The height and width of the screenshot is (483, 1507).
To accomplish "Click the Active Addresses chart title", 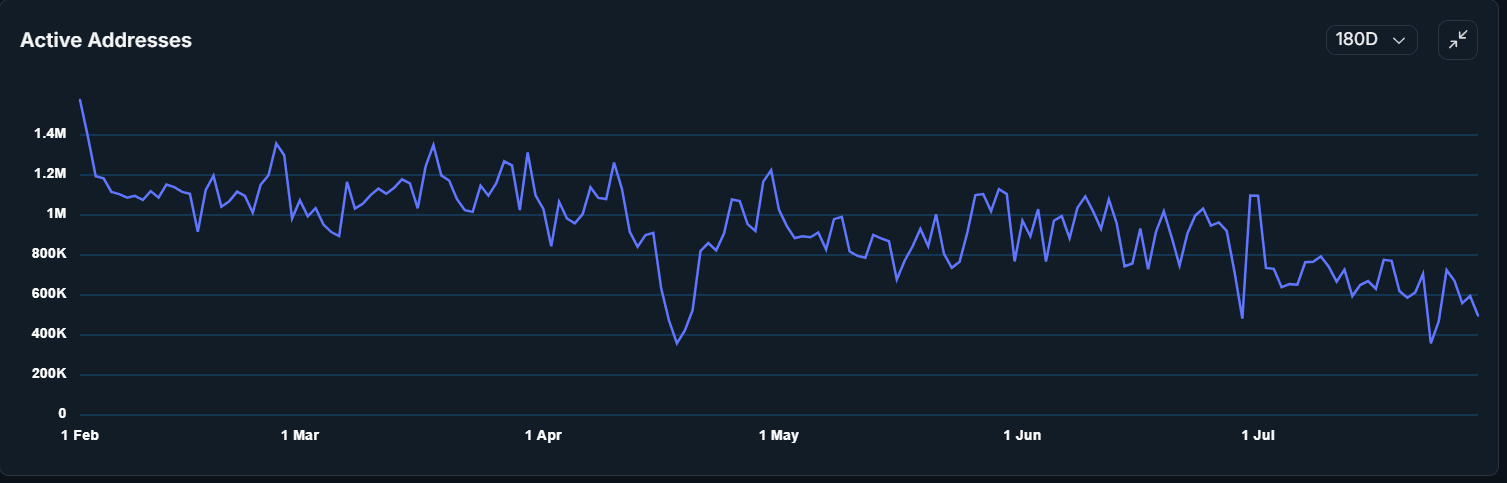I will 106,40.
